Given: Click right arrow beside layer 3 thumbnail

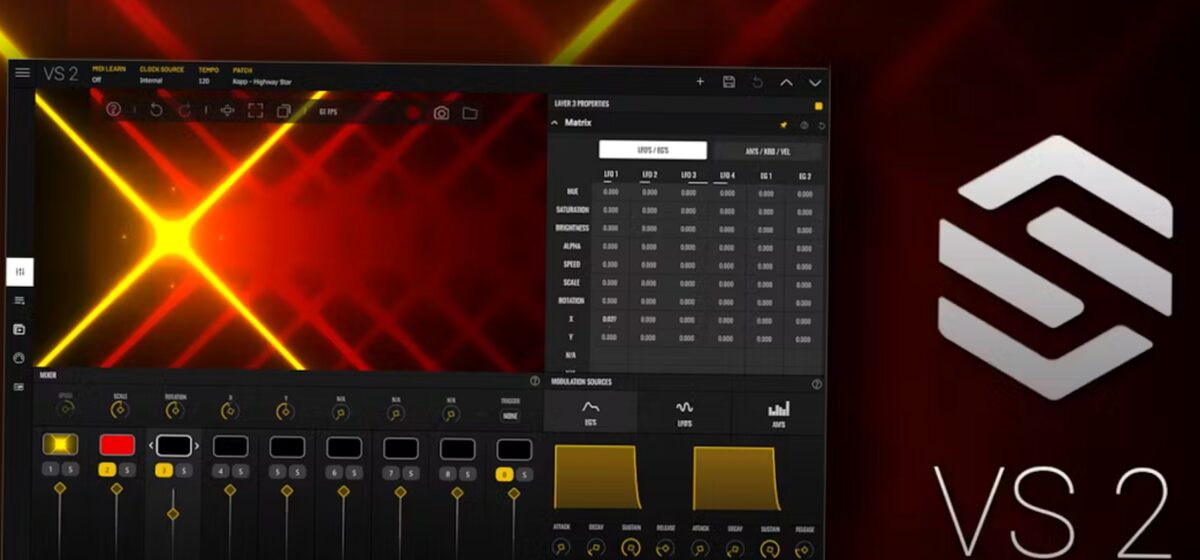Looking at the screenshot, I should (197, 446).
